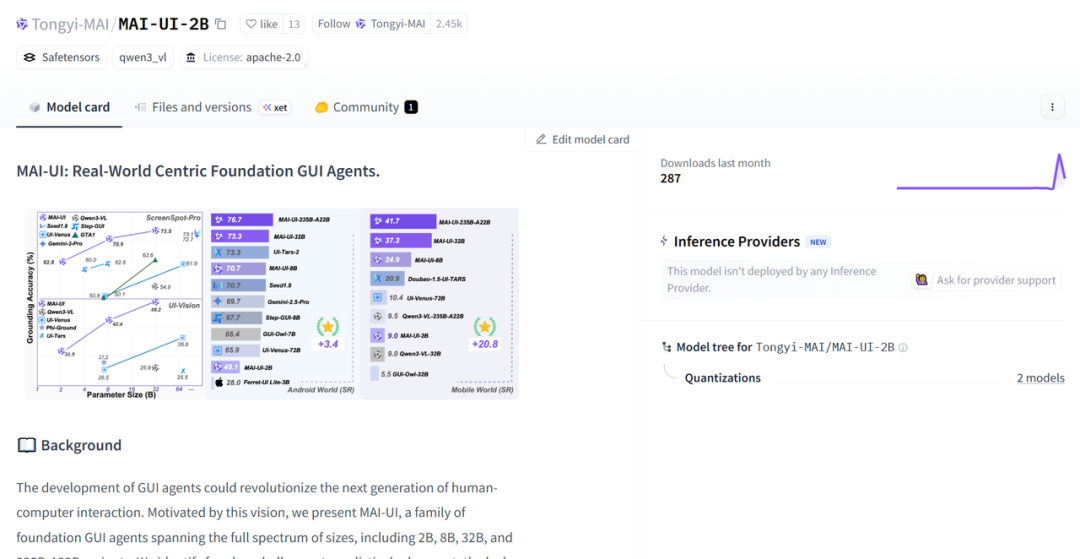Copy the model name with the copy icon
Screen dimensions: 1080x559
pyautogui.click(x=221, y=24)
